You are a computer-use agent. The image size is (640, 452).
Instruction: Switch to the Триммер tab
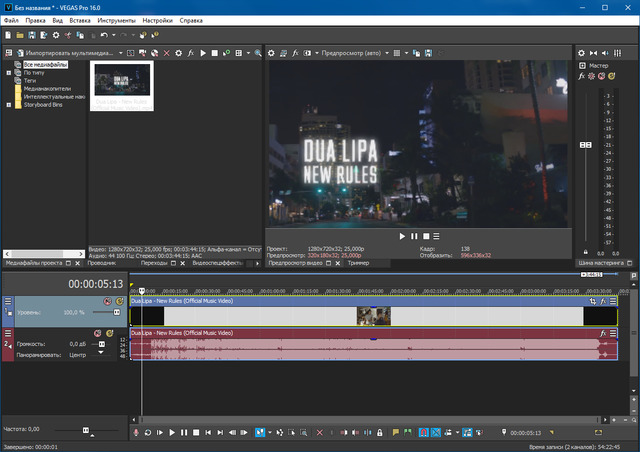[358, 263]
